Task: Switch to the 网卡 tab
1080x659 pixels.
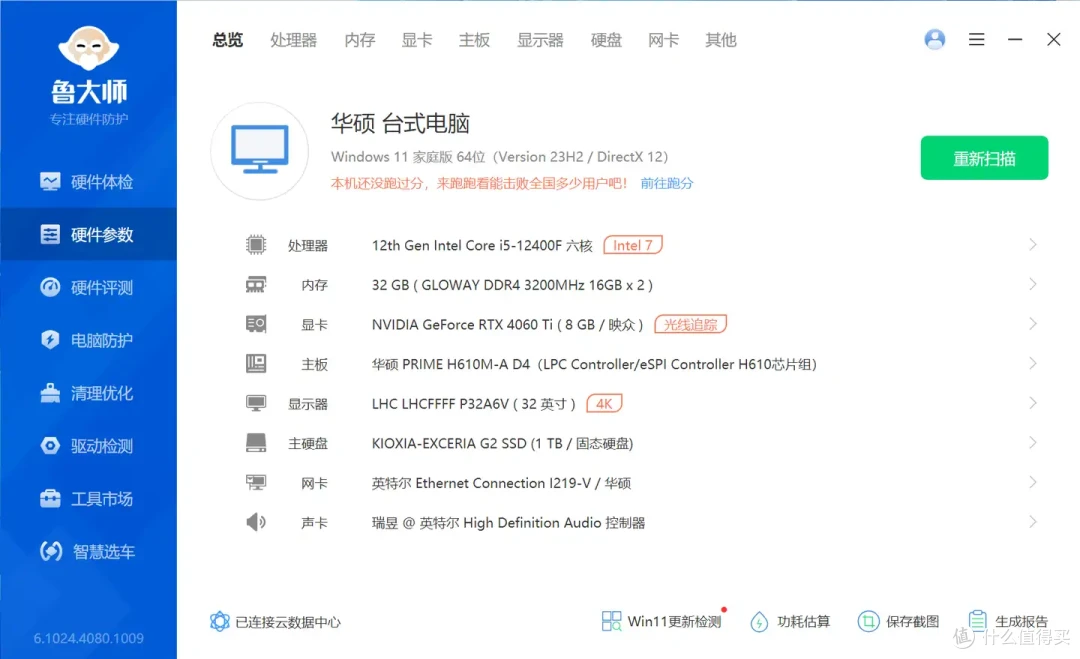Action: [x=663, y=40]
